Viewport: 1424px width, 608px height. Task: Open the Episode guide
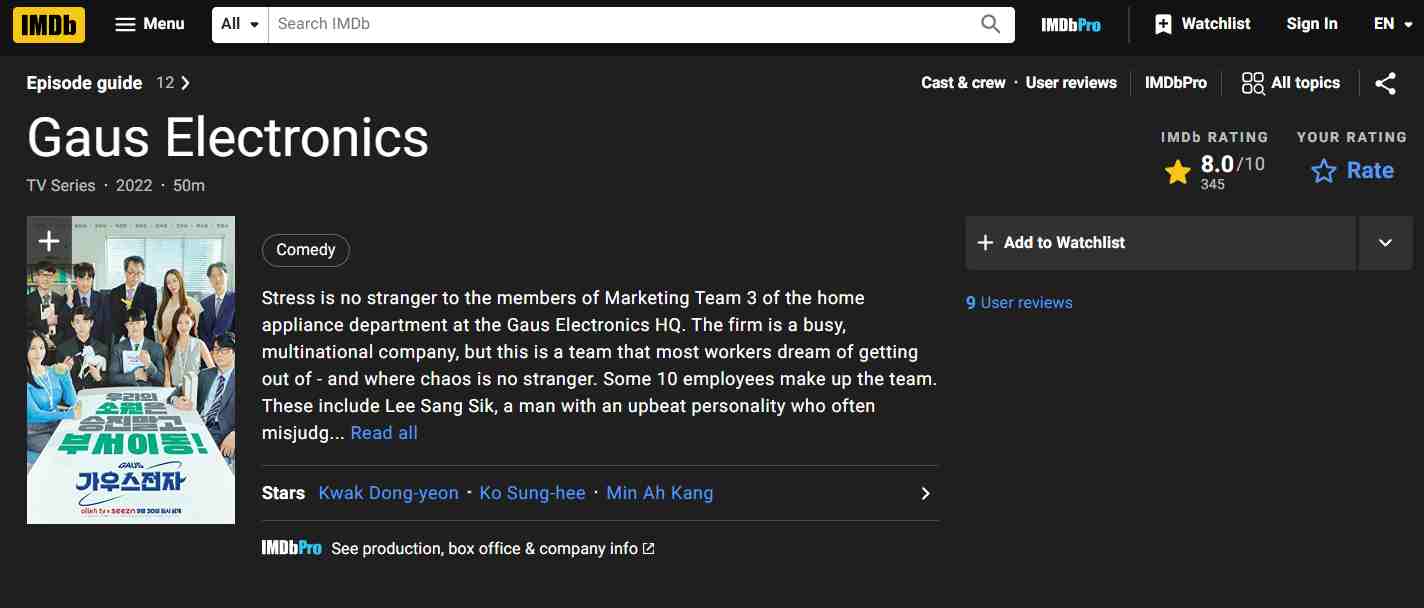tap(85, 83)
